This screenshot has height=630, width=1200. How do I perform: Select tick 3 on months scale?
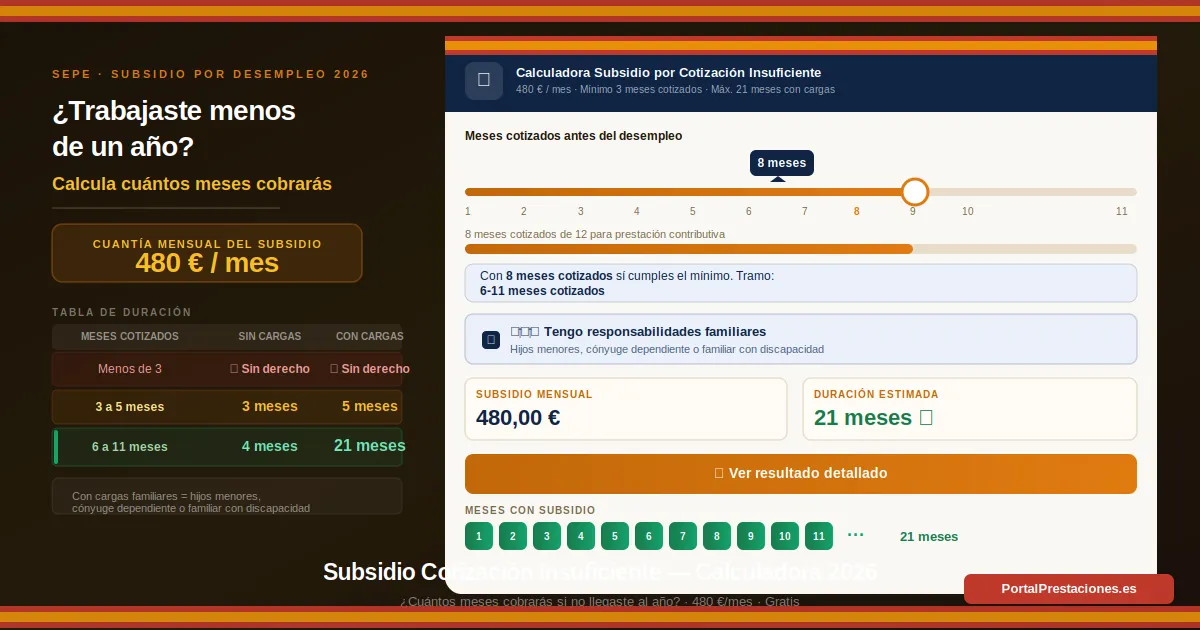coord(580,212)
